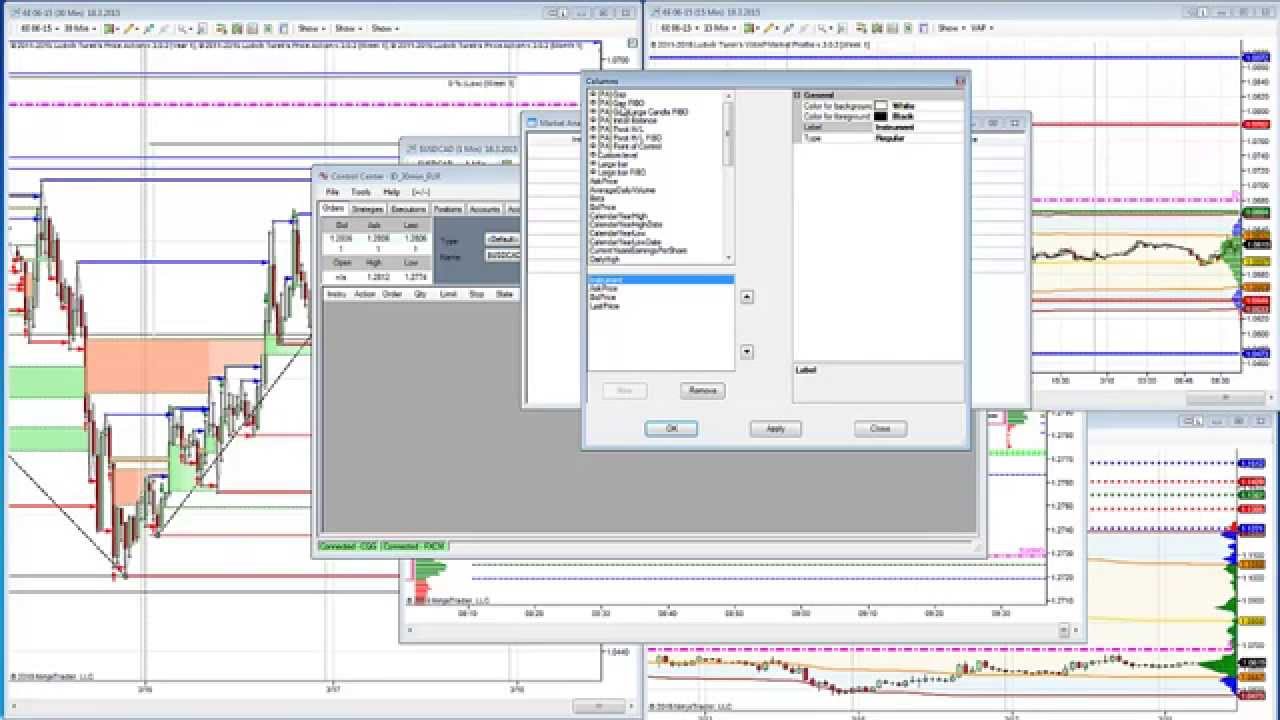This screenshot has width=1280, height=720.
Task: Click magnifier zoom-in icon in left chart toolbar
Action: coord(183,28)
